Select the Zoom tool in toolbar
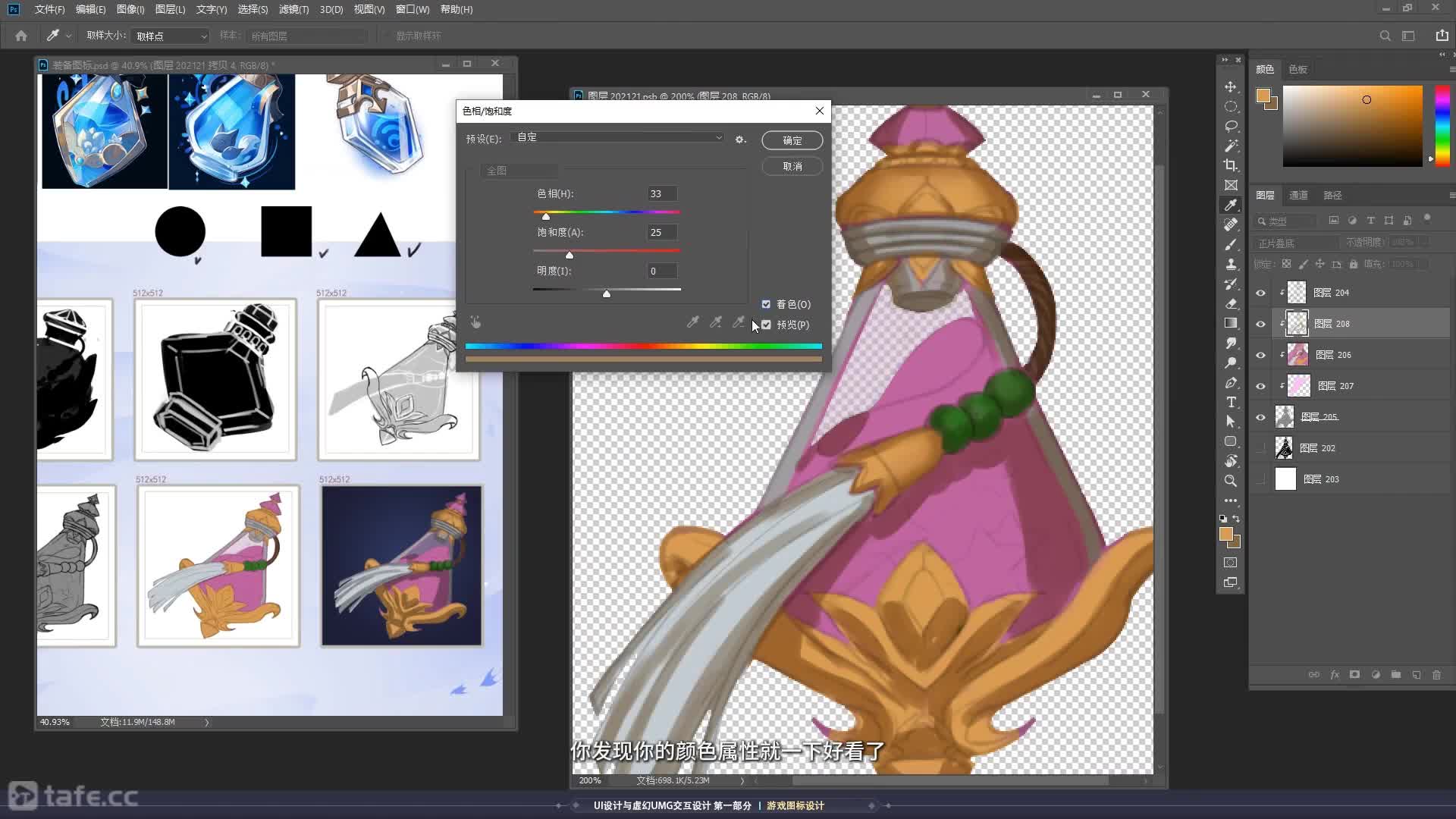Image resolution: width=1456 pixels, height=819 pixels. pyautogui.click(x=1231, y=481)
